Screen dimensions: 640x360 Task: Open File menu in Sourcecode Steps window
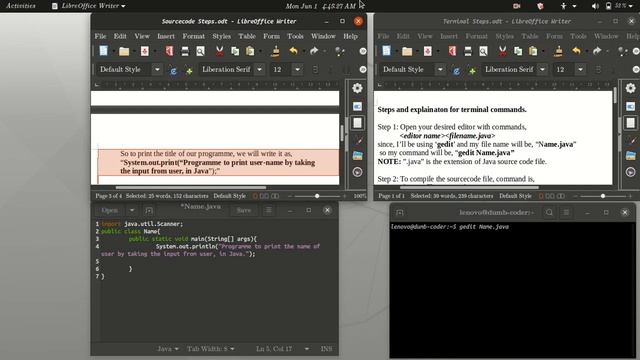[100, 36]
